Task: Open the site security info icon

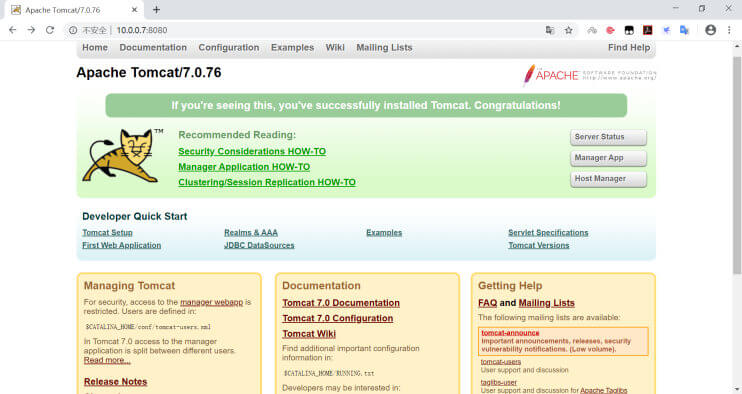Action: 73,30
